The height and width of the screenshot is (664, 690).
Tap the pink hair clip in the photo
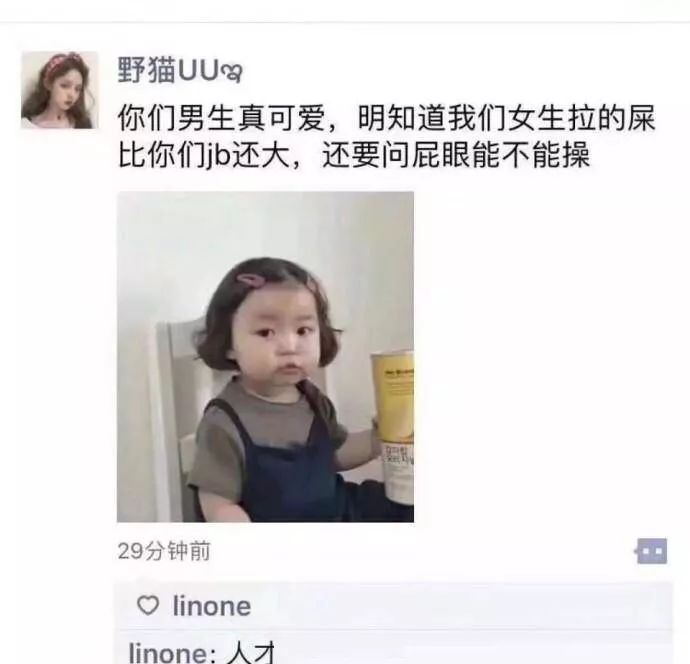point(249,280)
